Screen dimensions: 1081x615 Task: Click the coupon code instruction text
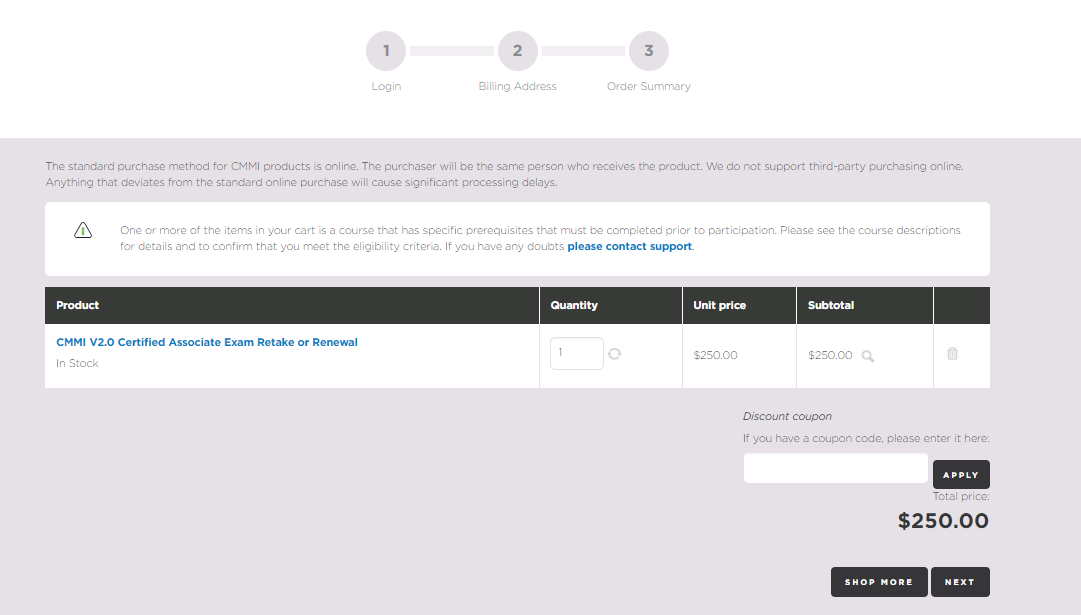point(866,438)
